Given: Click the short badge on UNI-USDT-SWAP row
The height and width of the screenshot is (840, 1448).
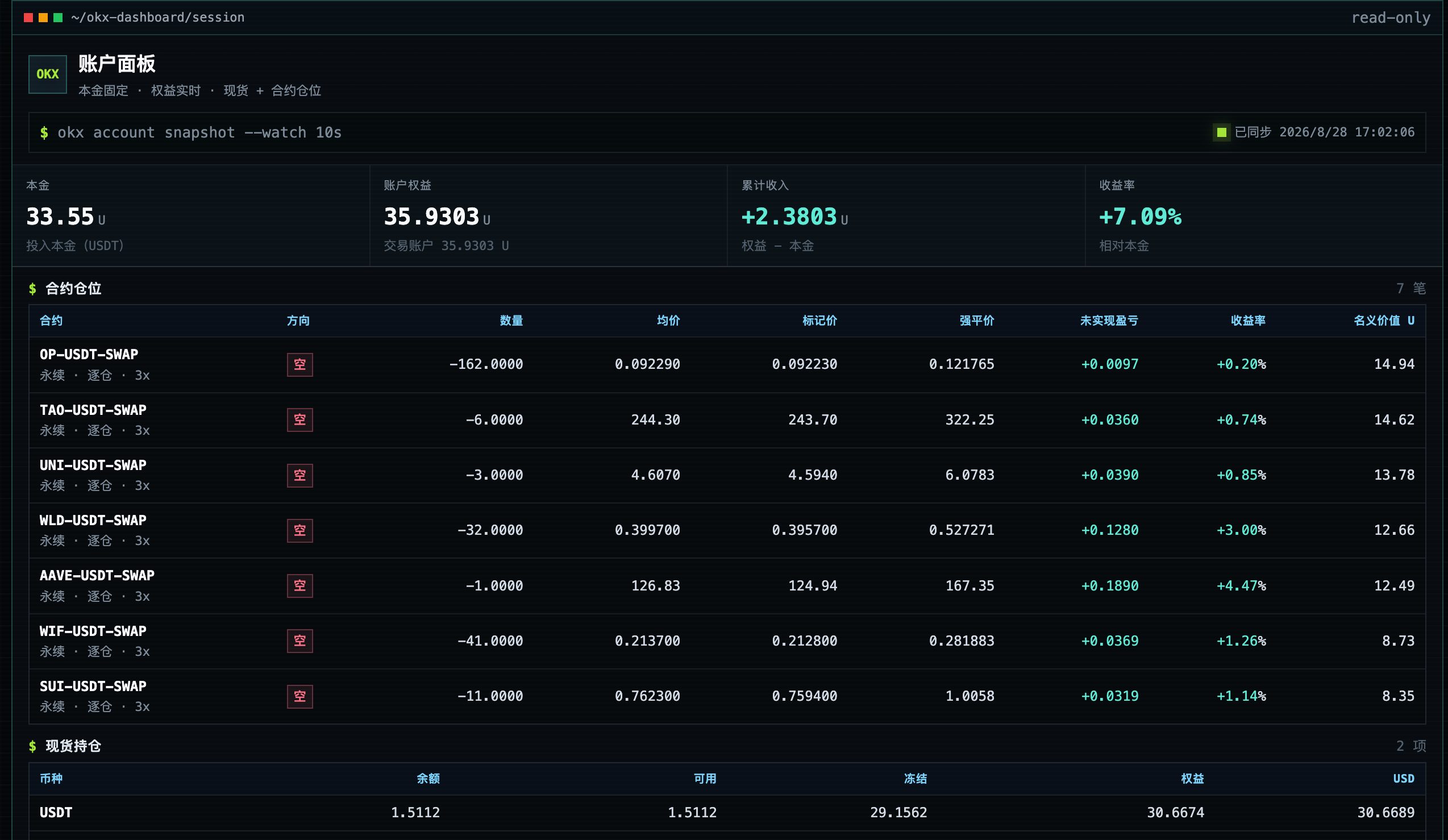Looking at the screenshot, I should pyautogui.click(x=300, y=476).
